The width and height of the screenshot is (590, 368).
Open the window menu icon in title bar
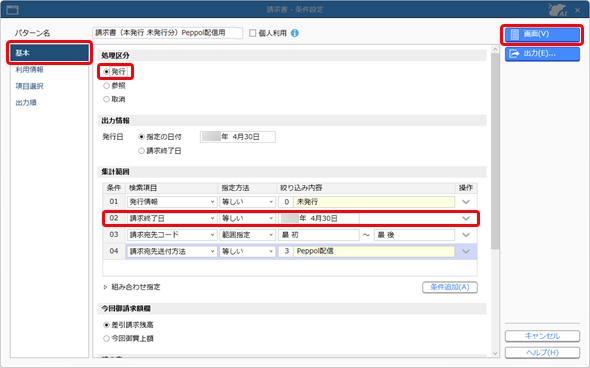point(12,10)
